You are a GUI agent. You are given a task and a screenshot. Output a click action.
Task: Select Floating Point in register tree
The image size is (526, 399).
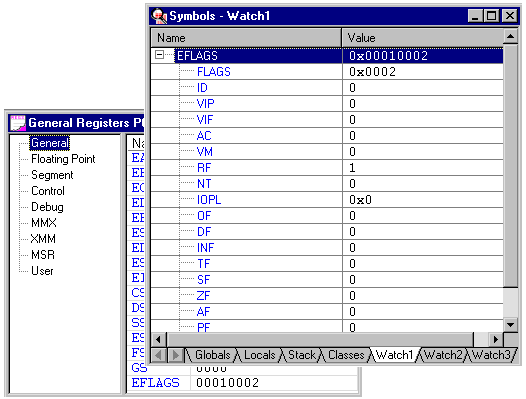coord(63,159)
